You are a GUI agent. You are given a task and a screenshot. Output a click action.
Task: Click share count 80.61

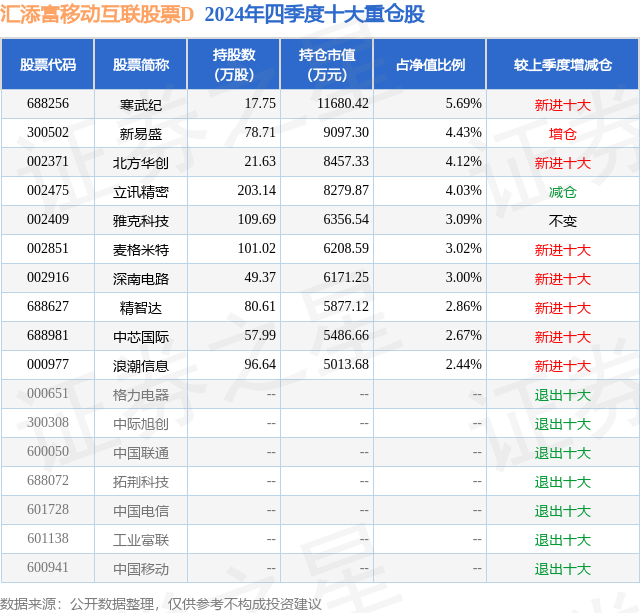(x=260, y=306)
